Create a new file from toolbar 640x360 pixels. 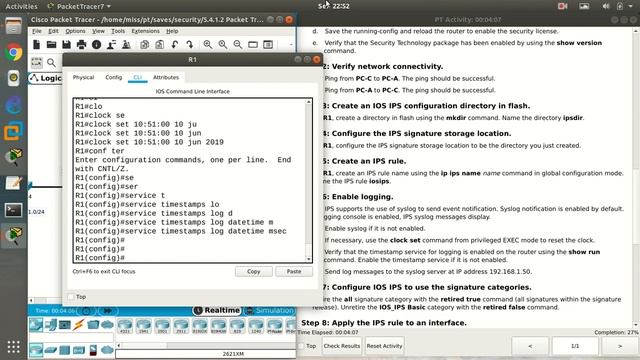pos(36,44)
